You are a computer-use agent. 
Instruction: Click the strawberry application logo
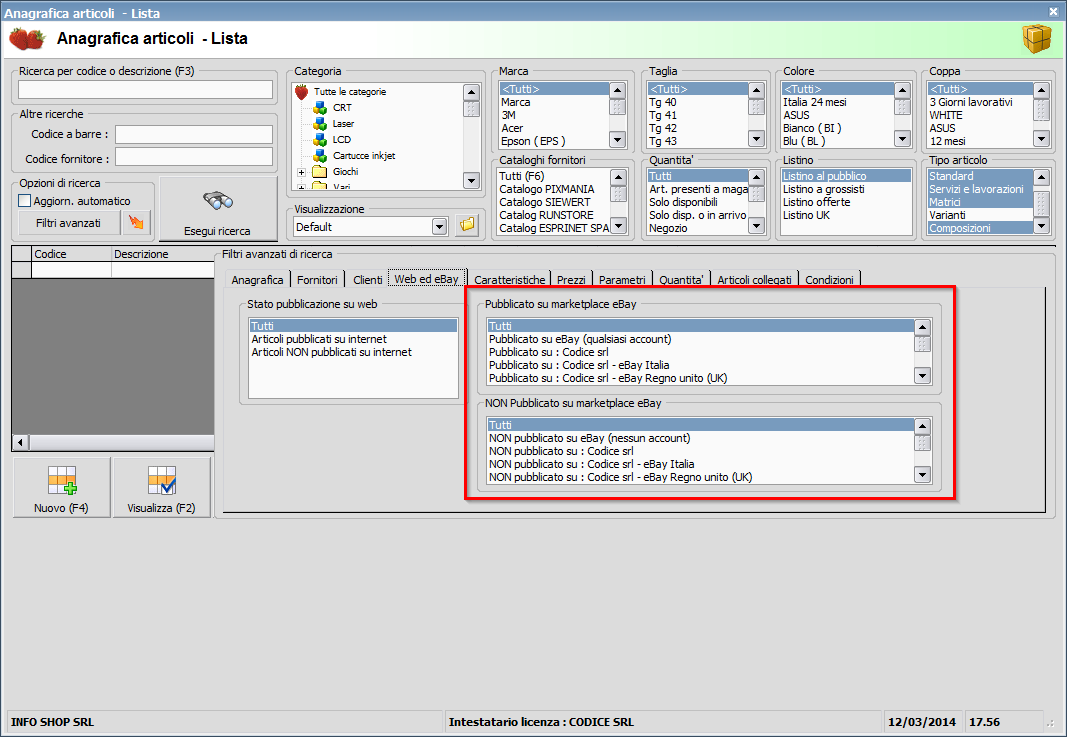tap(27, 39)
